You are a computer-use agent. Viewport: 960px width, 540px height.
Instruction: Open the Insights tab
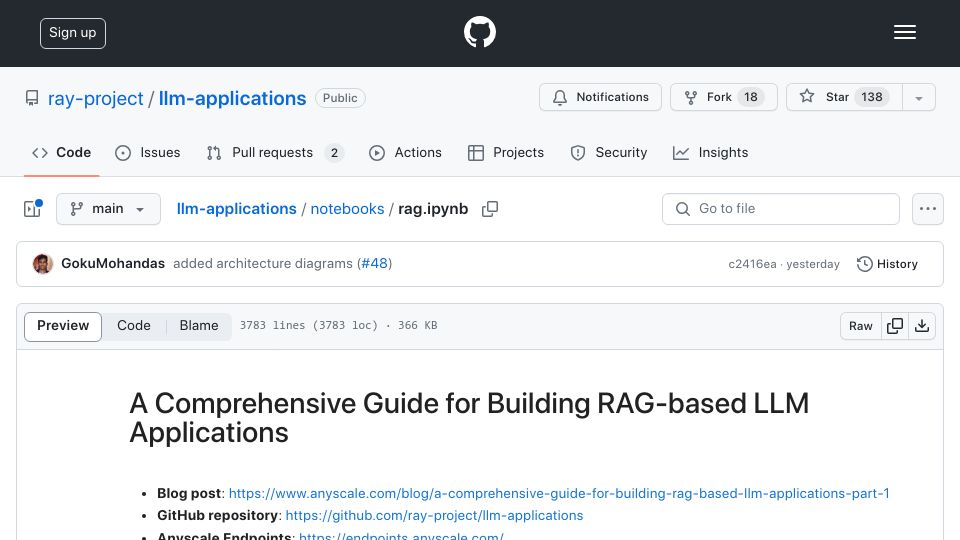click(710, 152)
